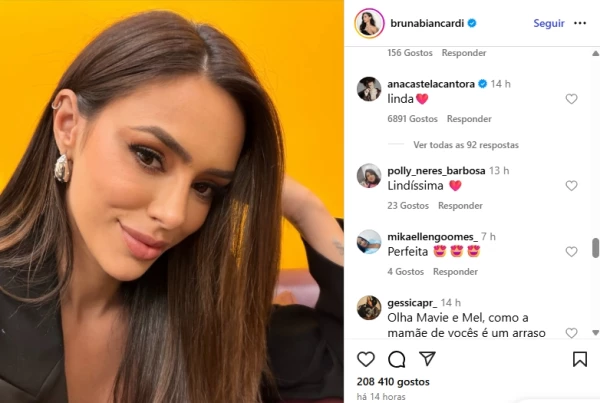
Task: Open anacastelacantora's avatar thumbnail
Action: click(369, 89)
